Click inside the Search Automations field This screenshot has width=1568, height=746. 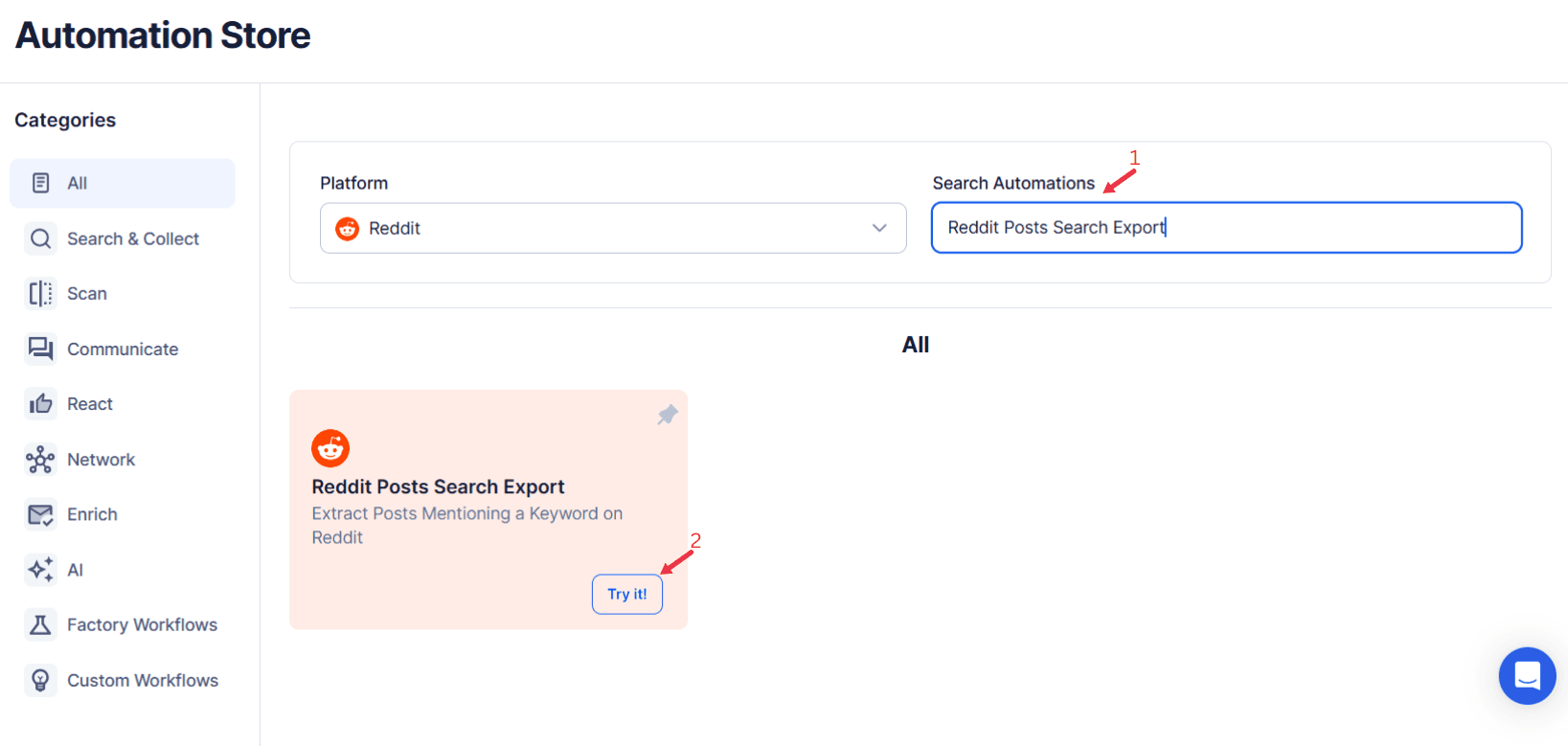[x=1226, y=228]
